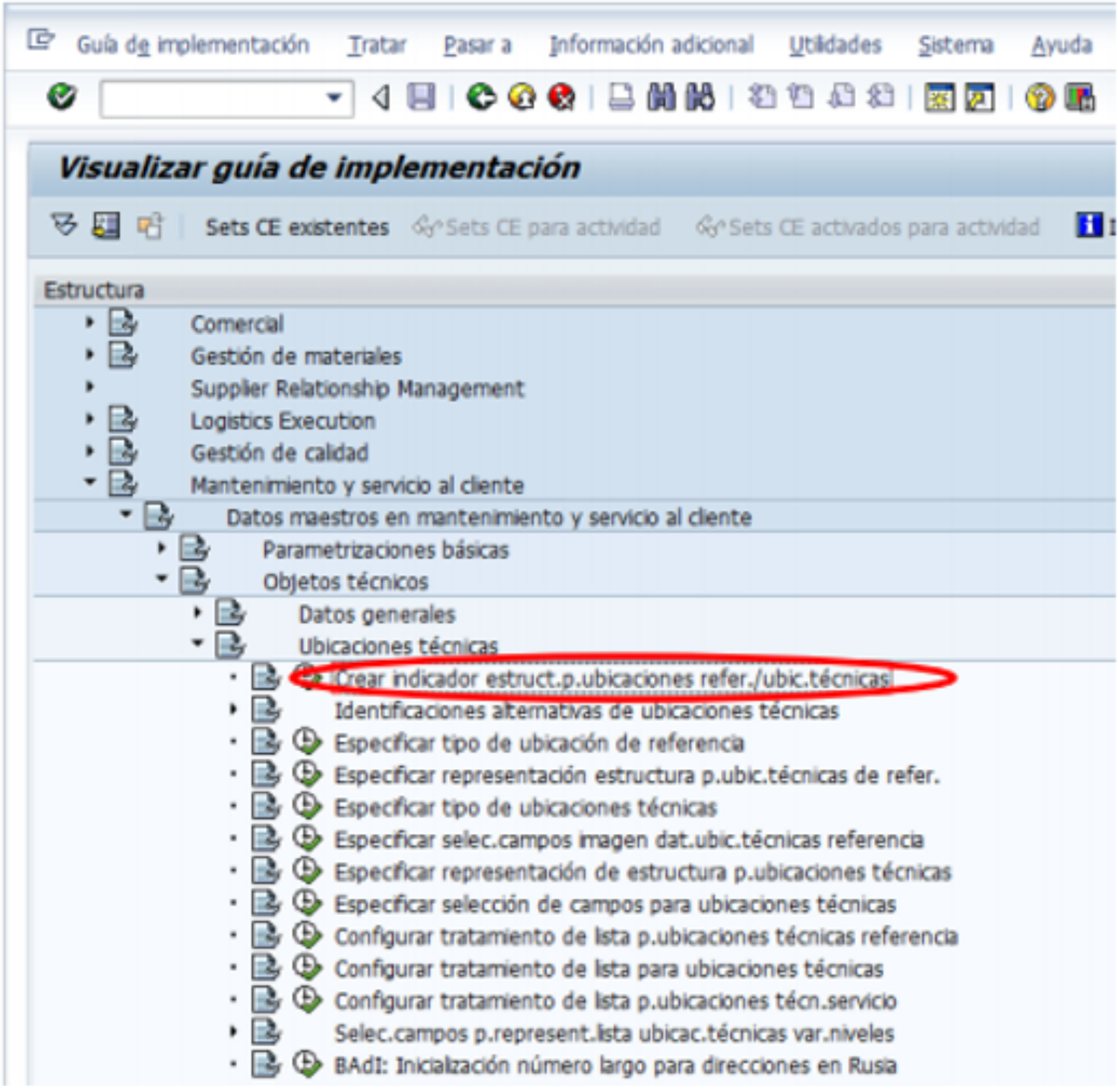The image size is (1118, 1092).
Task: Click Sets CE para actividad button
Action: pyautogui.click(x=537, y=227)
